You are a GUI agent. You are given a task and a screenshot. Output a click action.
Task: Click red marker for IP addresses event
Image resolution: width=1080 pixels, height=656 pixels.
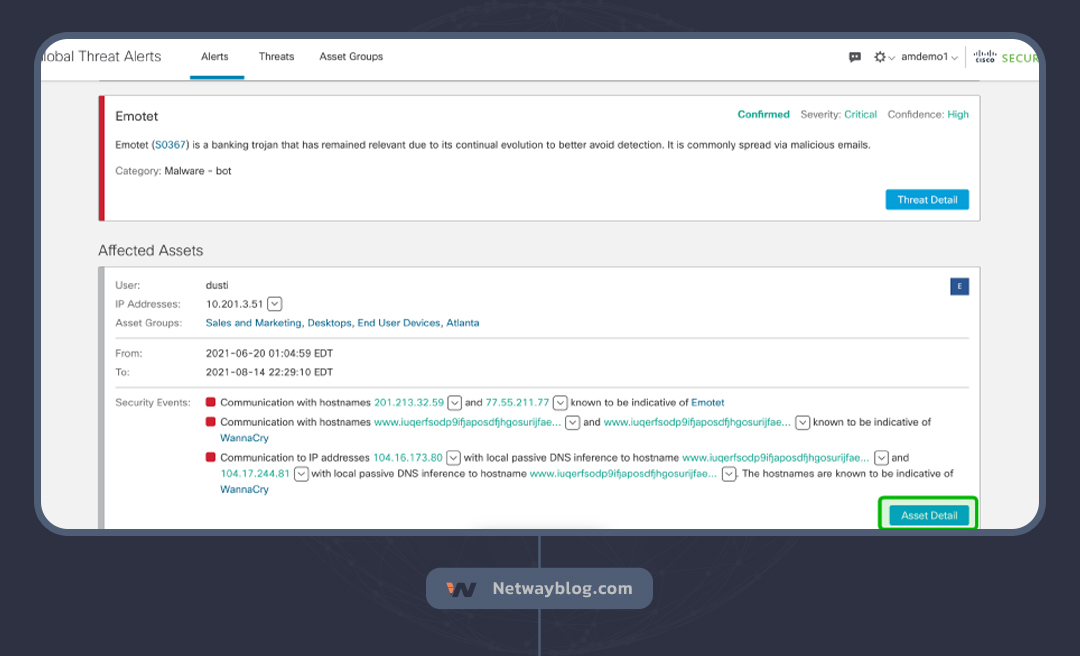pos(211,458)
